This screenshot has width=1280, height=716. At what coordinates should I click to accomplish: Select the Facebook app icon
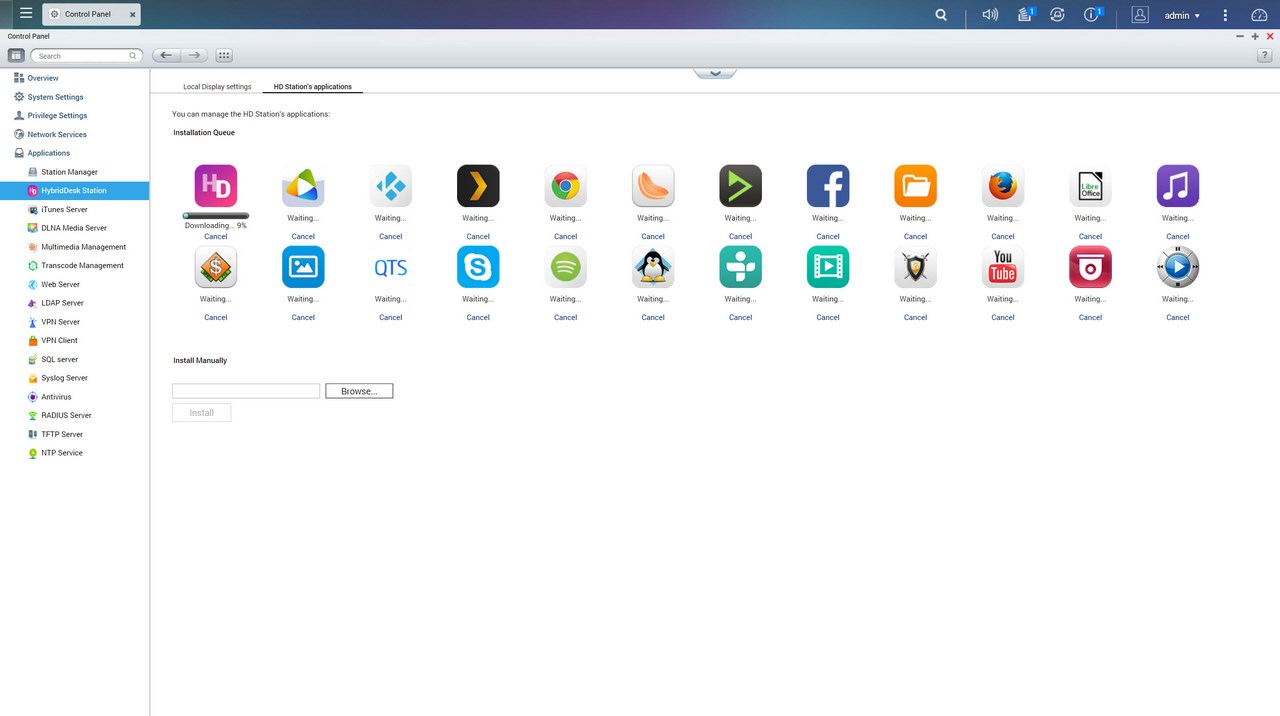[828, 186]
